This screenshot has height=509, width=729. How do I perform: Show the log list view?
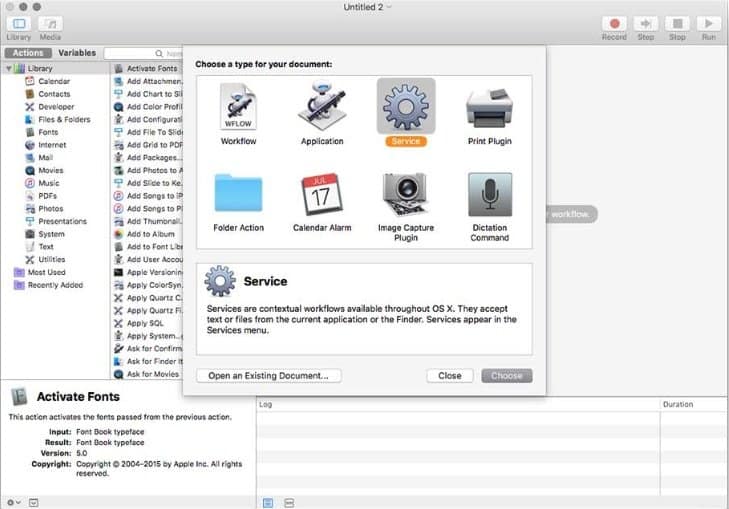(268, 503)
